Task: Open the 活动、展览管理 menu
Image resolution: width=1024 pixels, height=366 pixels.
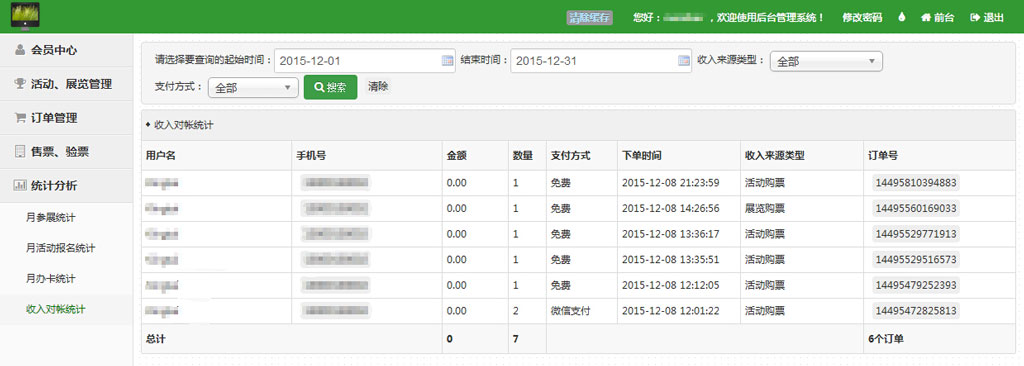Action: [x=66, y=84]
